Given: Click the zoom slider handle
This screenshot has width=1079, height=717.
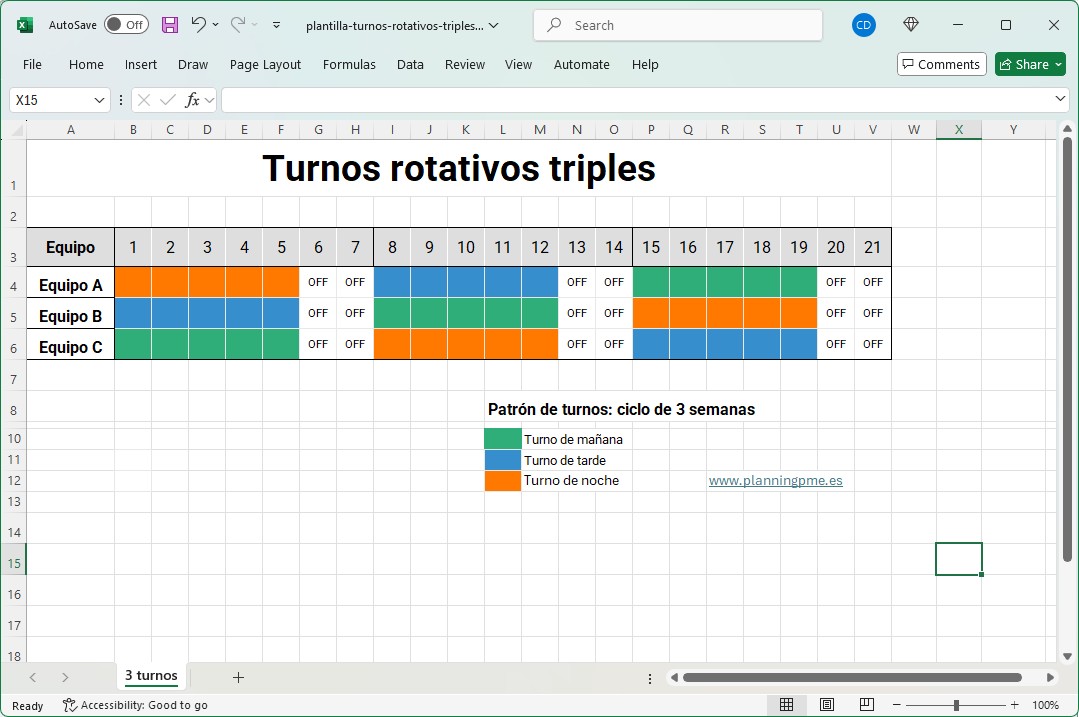Looking at the screenshot, I should pyautogui.click(x=956, y=705).
